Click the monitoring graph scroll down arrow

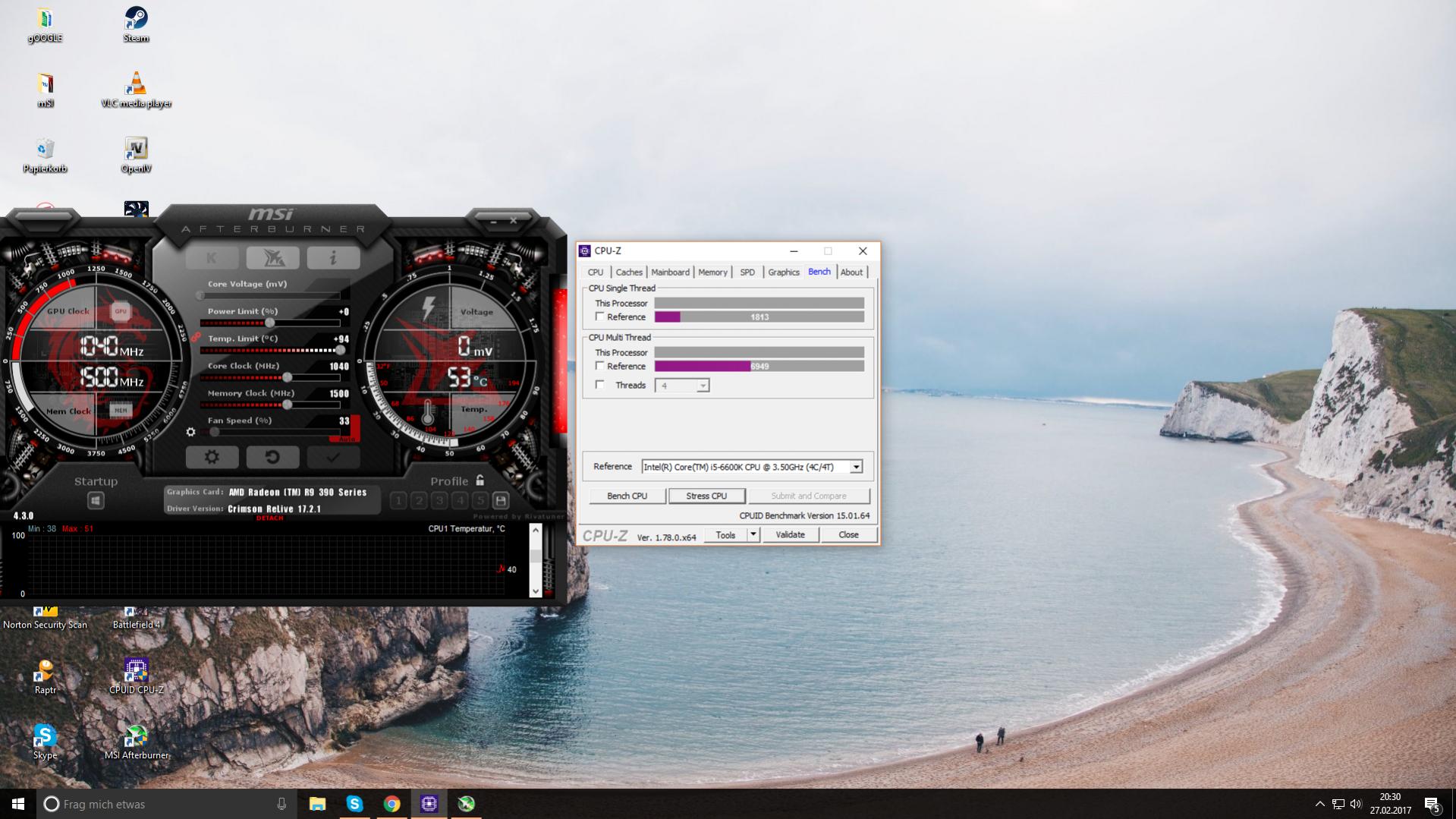[x=536, y=591]
